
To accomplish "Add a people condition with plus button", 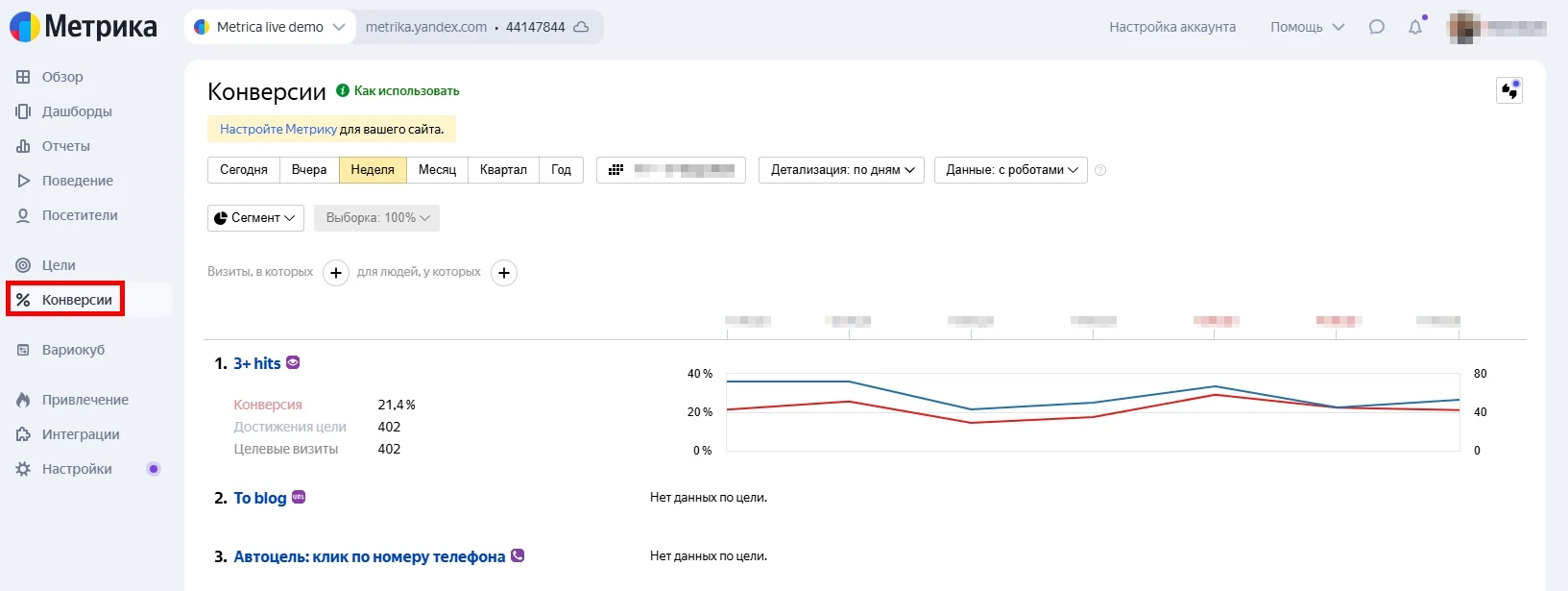I will [504, 273].
